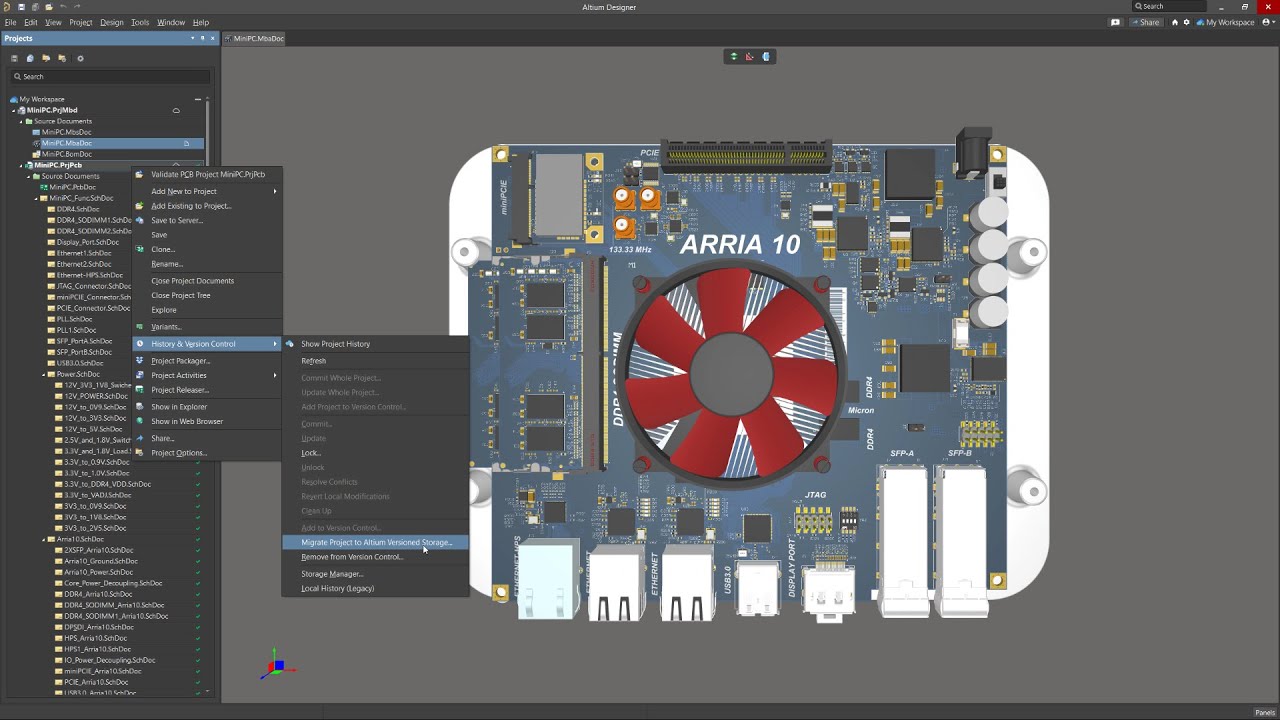Click Project Options in the context menu
Viewport: 1280px width, 720px height.
pyautogui.click(x=178, y=453)
